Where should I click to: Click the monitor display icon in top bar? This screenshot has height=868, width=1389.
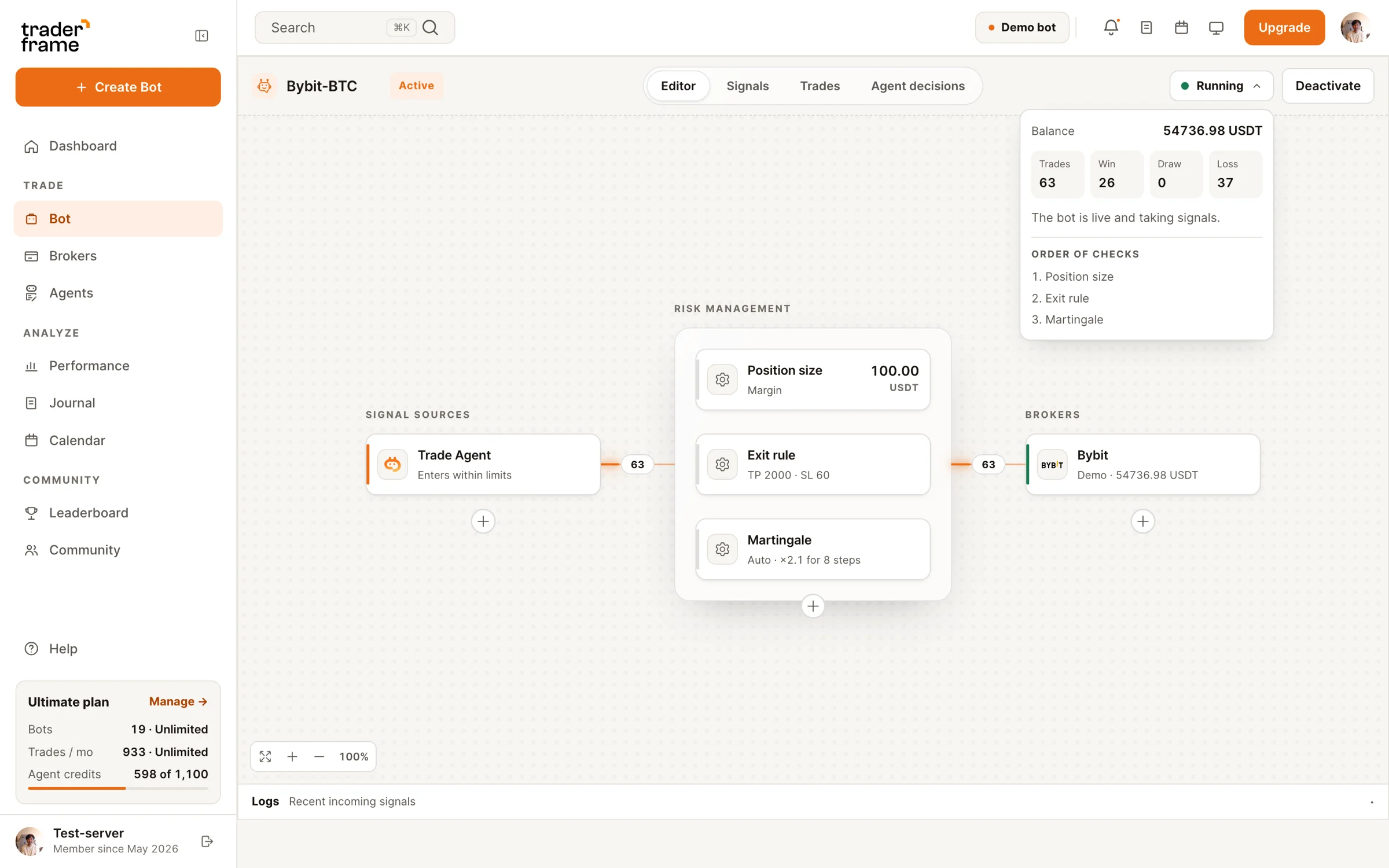click(1216, 27)
